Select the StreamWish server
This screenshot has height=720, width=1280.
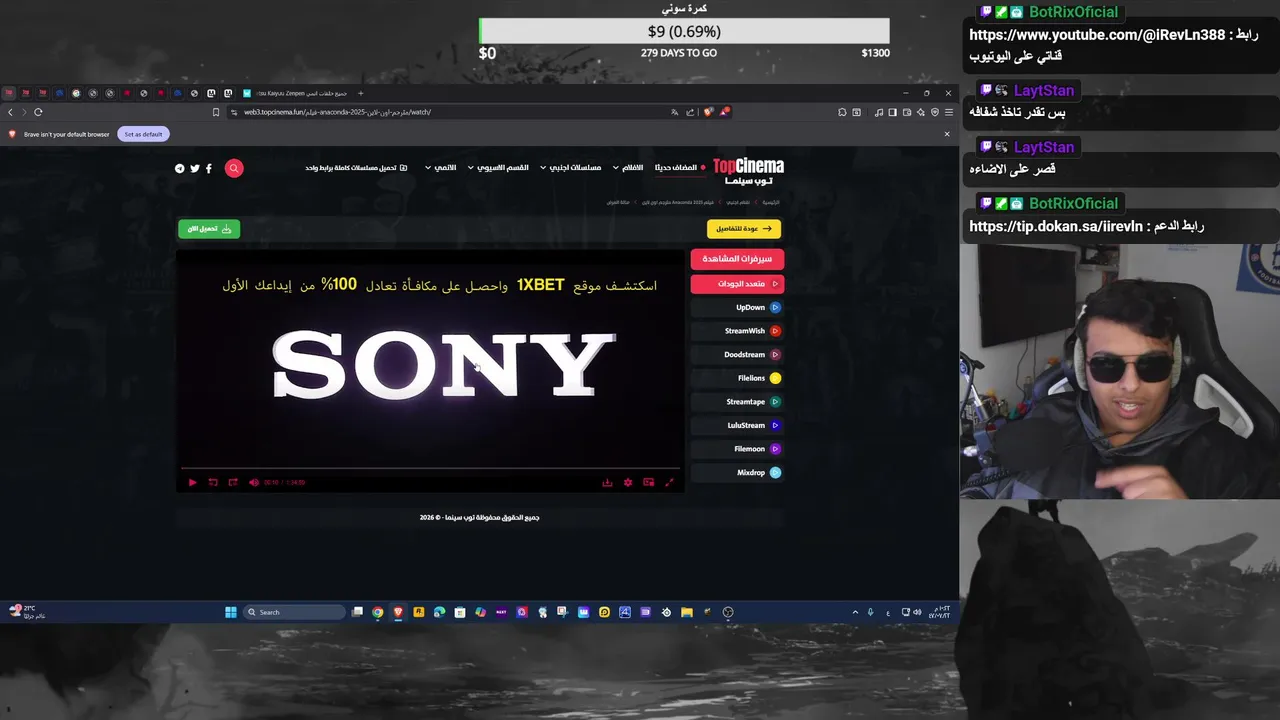[737, 331]
